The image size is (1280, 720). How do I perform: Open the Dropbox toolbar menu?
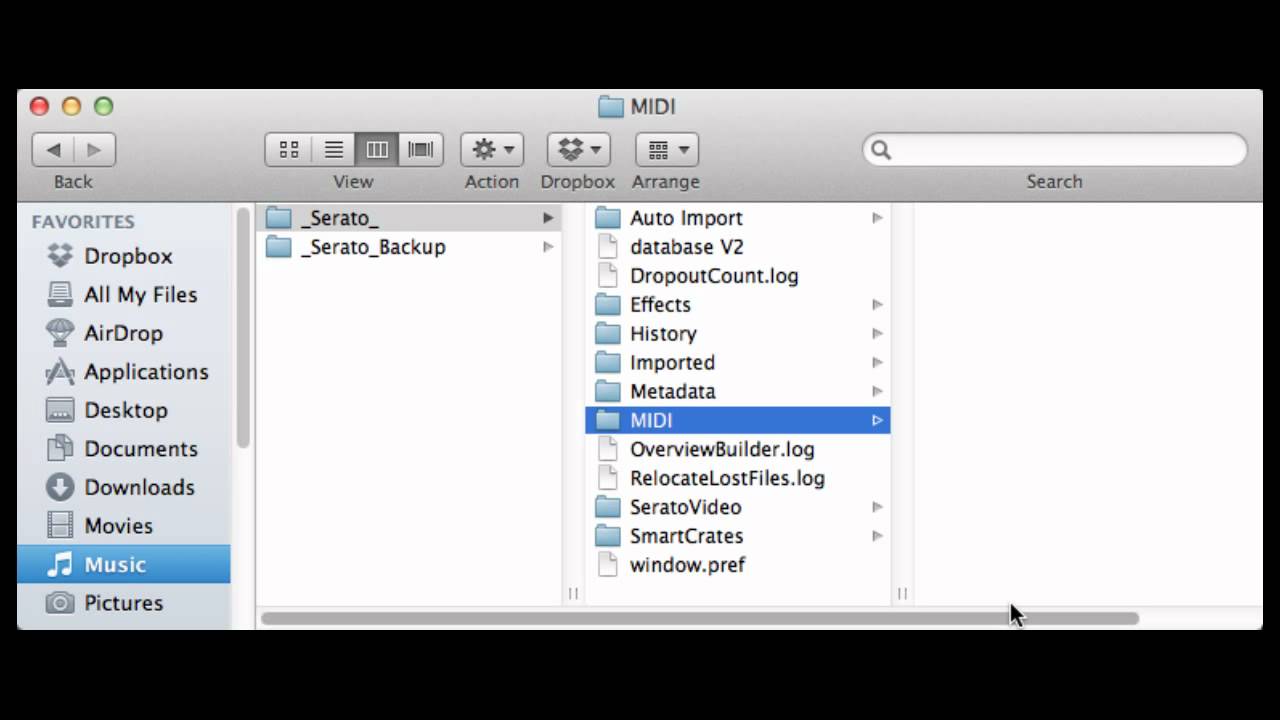pos(578,150)
